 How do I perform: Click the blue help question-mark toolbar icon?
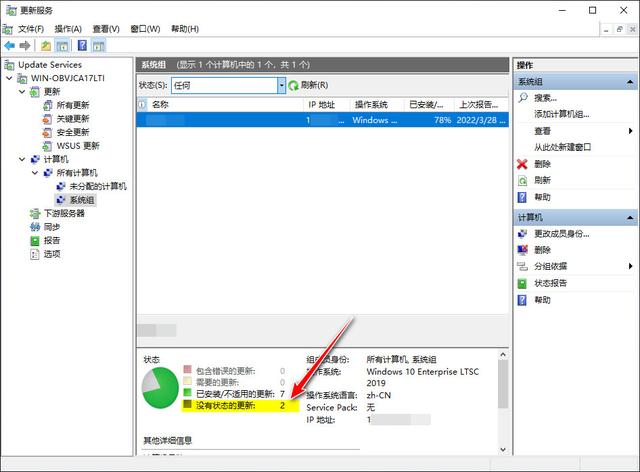82,46
